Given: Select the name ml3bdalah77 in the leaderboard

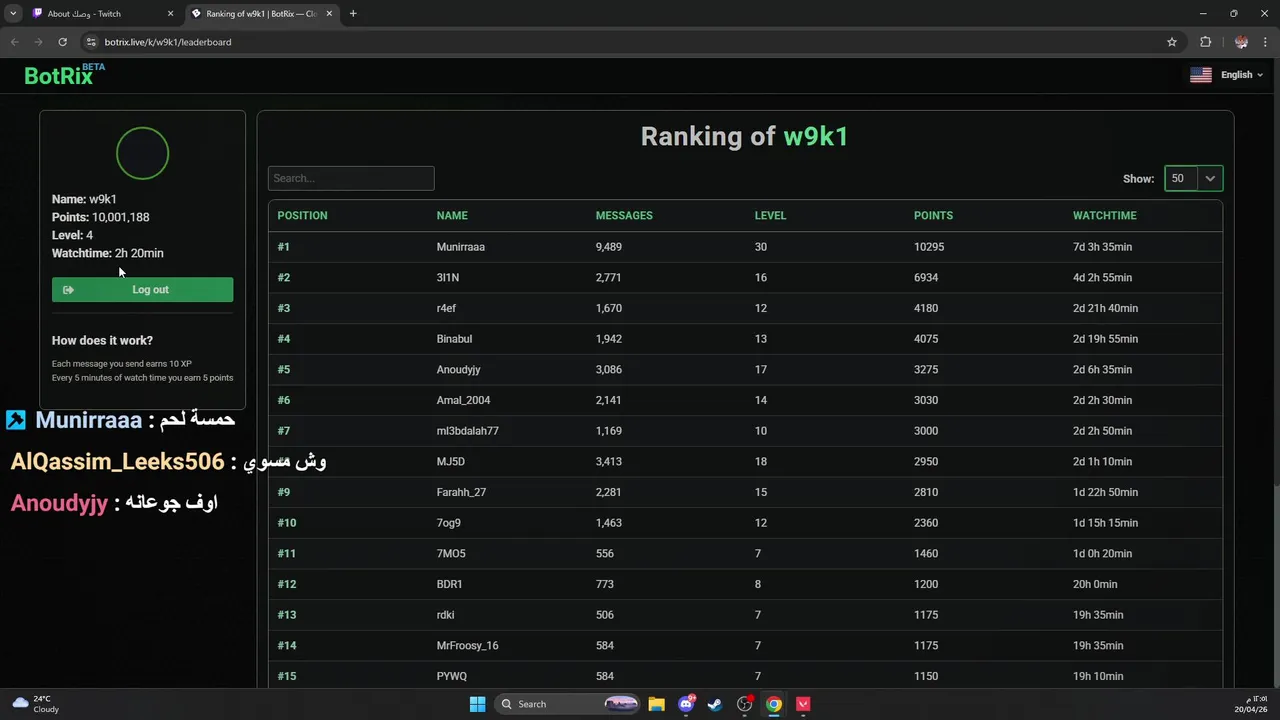Looking at the screenshot, I should coord(468,431).
